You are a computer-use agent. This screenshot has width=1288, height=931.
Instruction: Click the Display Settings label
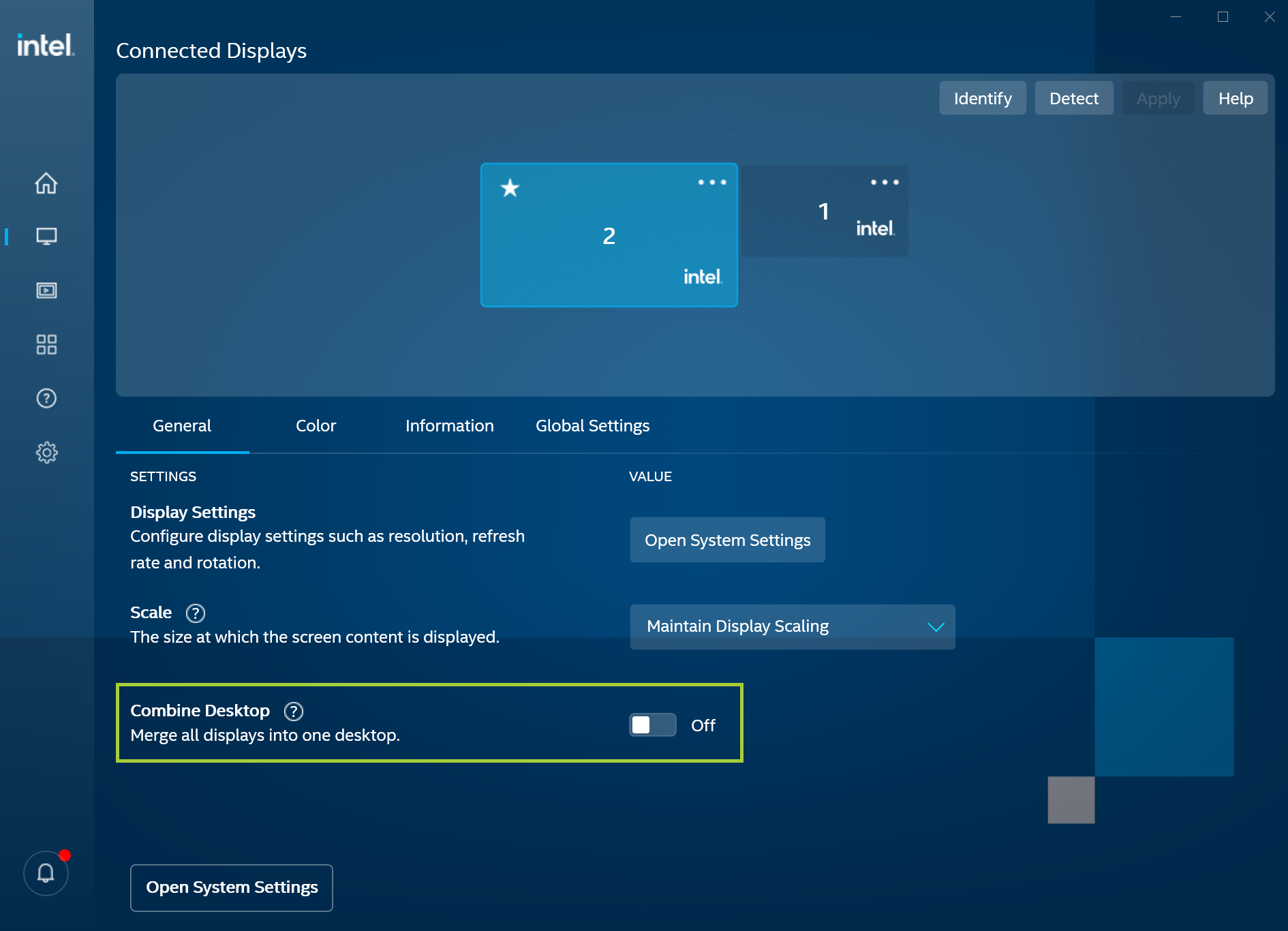click(x=193, y=512)
